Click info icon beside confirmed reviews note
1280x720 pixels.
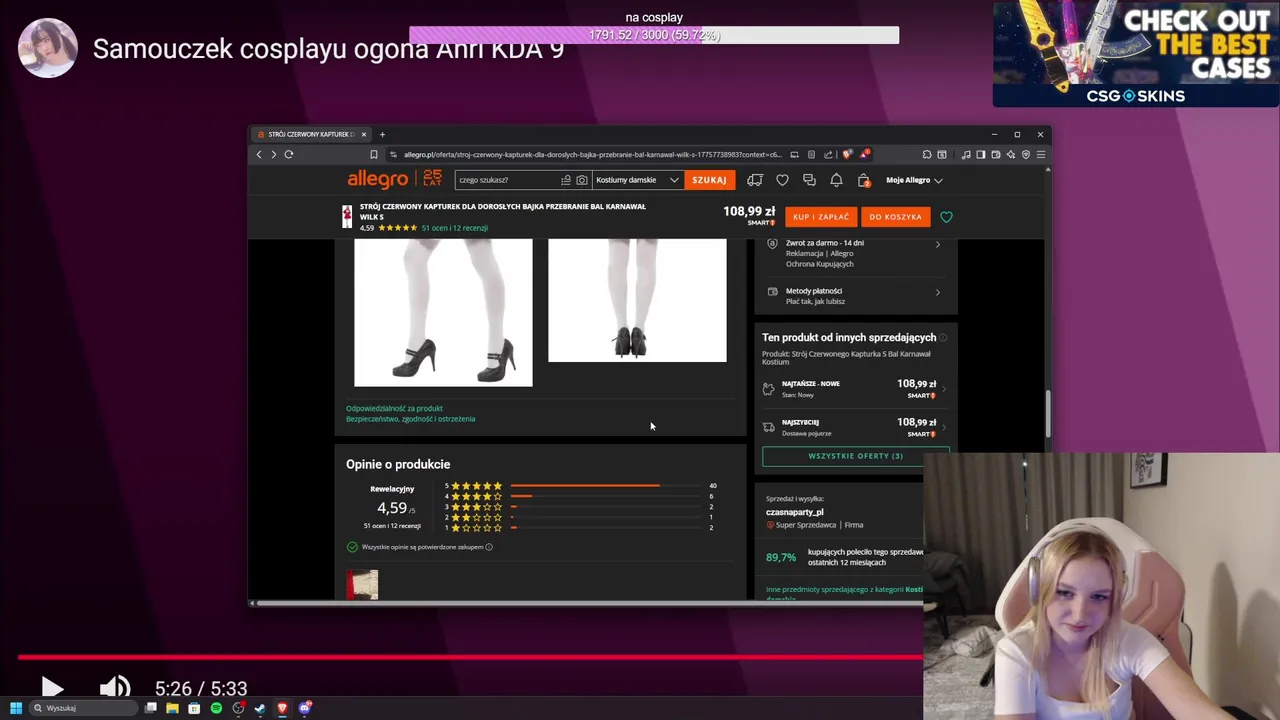point(488,547)
